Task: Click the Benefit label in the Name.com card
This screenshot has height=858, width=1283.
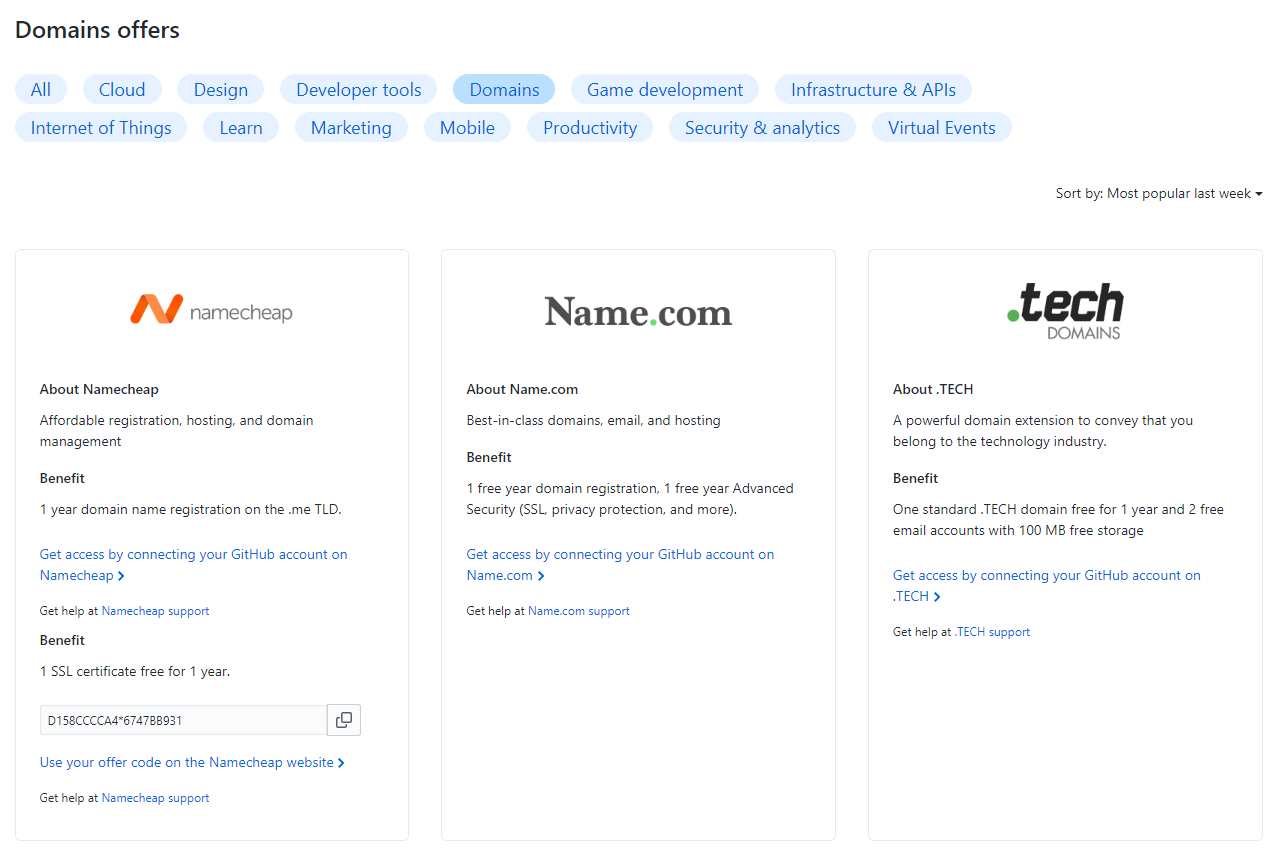Action: (489, 458)
